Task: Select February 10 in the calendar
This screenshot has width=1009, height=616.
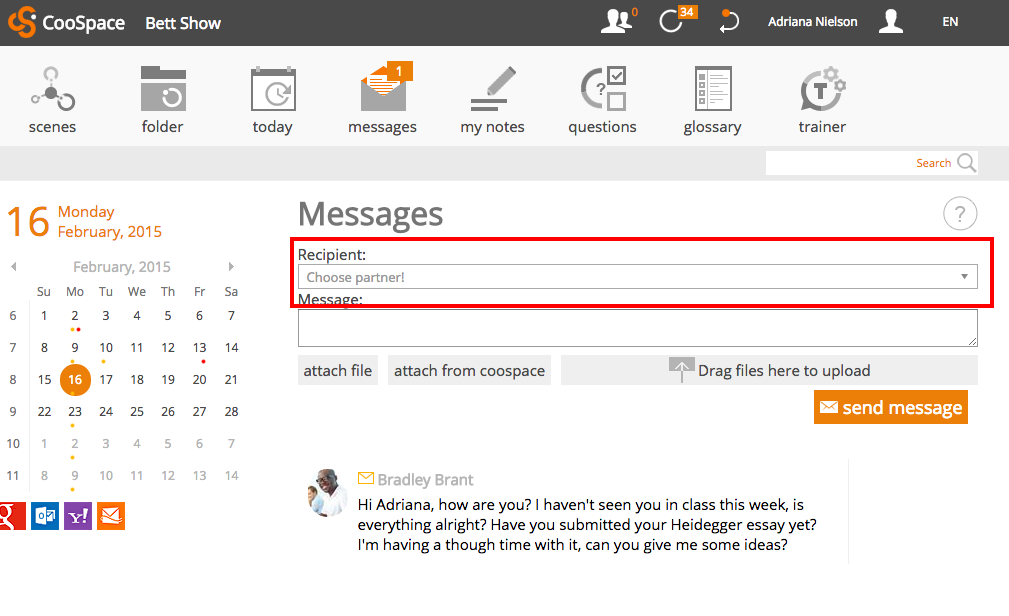Action: [106, 348]
